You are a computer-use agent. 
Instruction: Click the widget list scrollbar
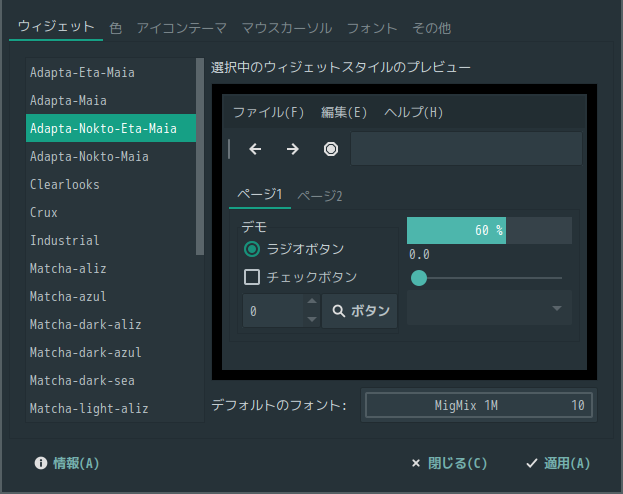coord(200,157)
